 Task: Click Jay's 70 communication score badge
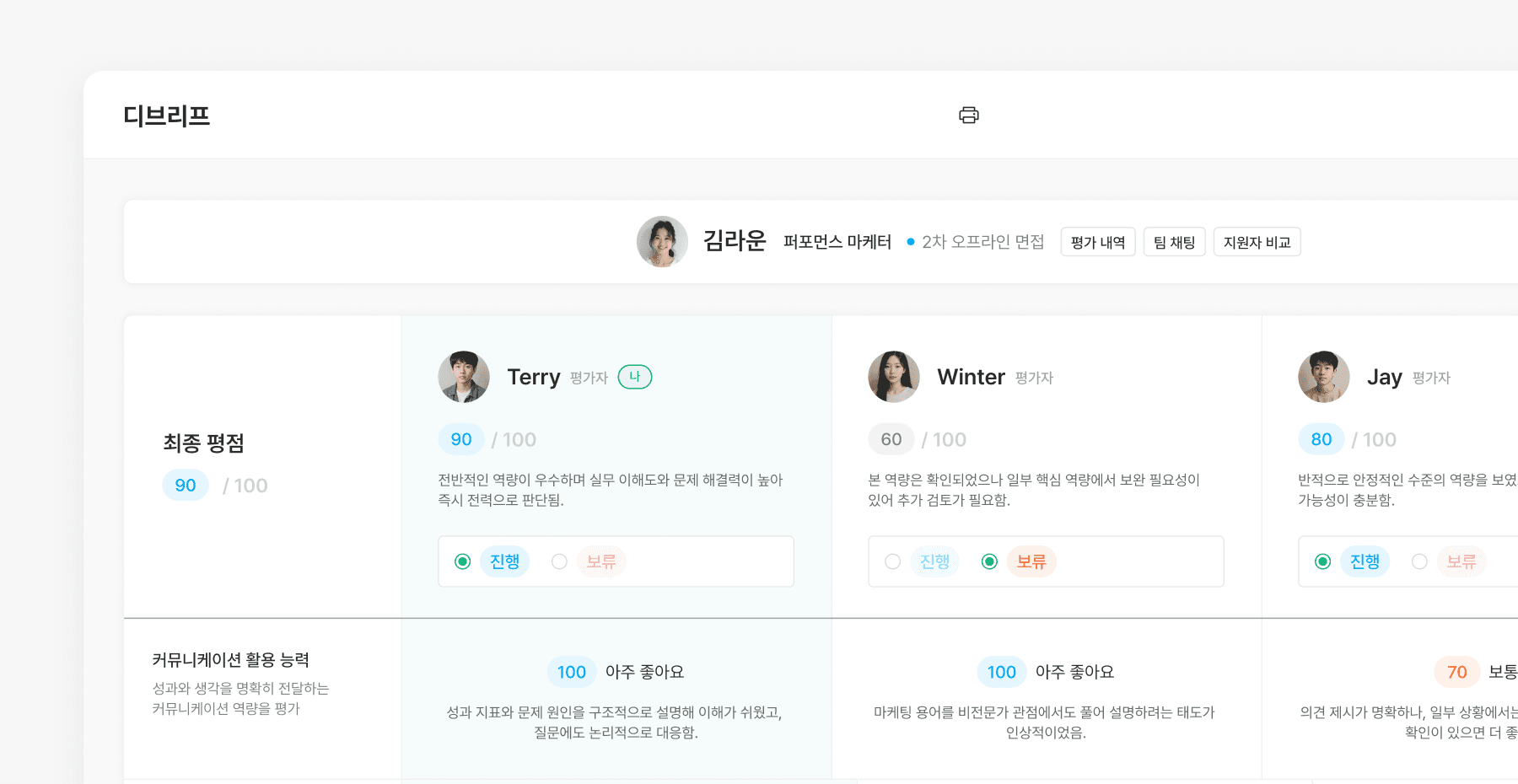1456,672
